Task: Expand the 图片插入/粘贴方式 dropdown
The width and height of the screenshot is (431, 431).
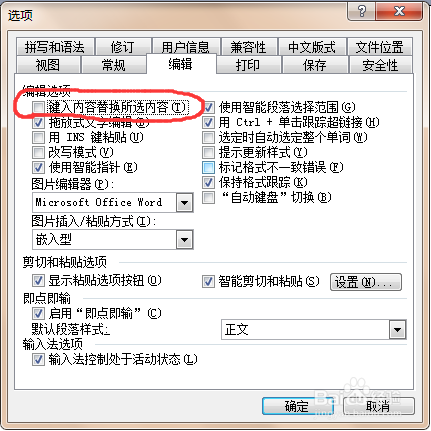Action: (184, 239)
